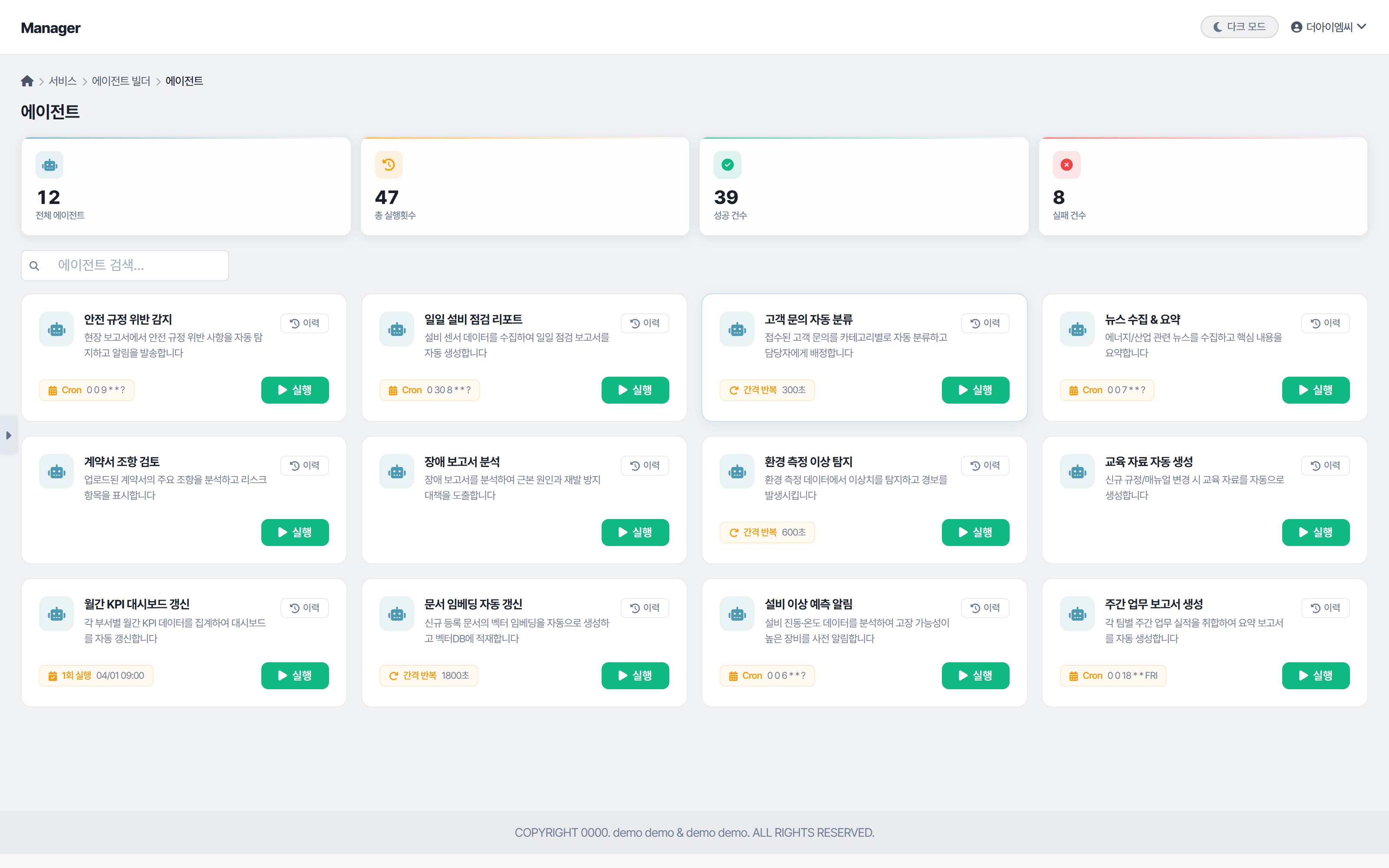Click the red failure count icon

point(1066,165)
